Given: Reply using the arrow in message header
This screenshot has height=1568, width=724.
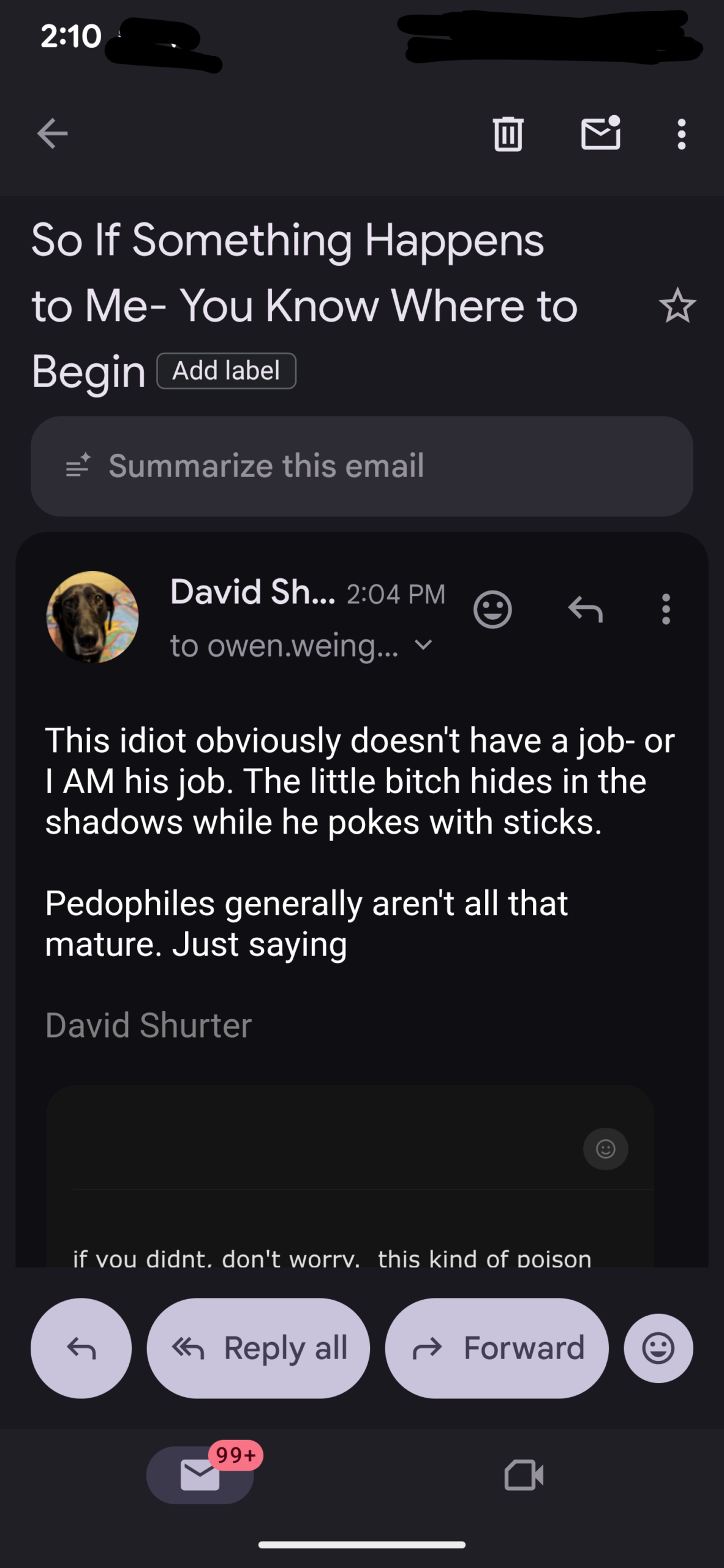Looking at the screenshot, I should (585, 609).
